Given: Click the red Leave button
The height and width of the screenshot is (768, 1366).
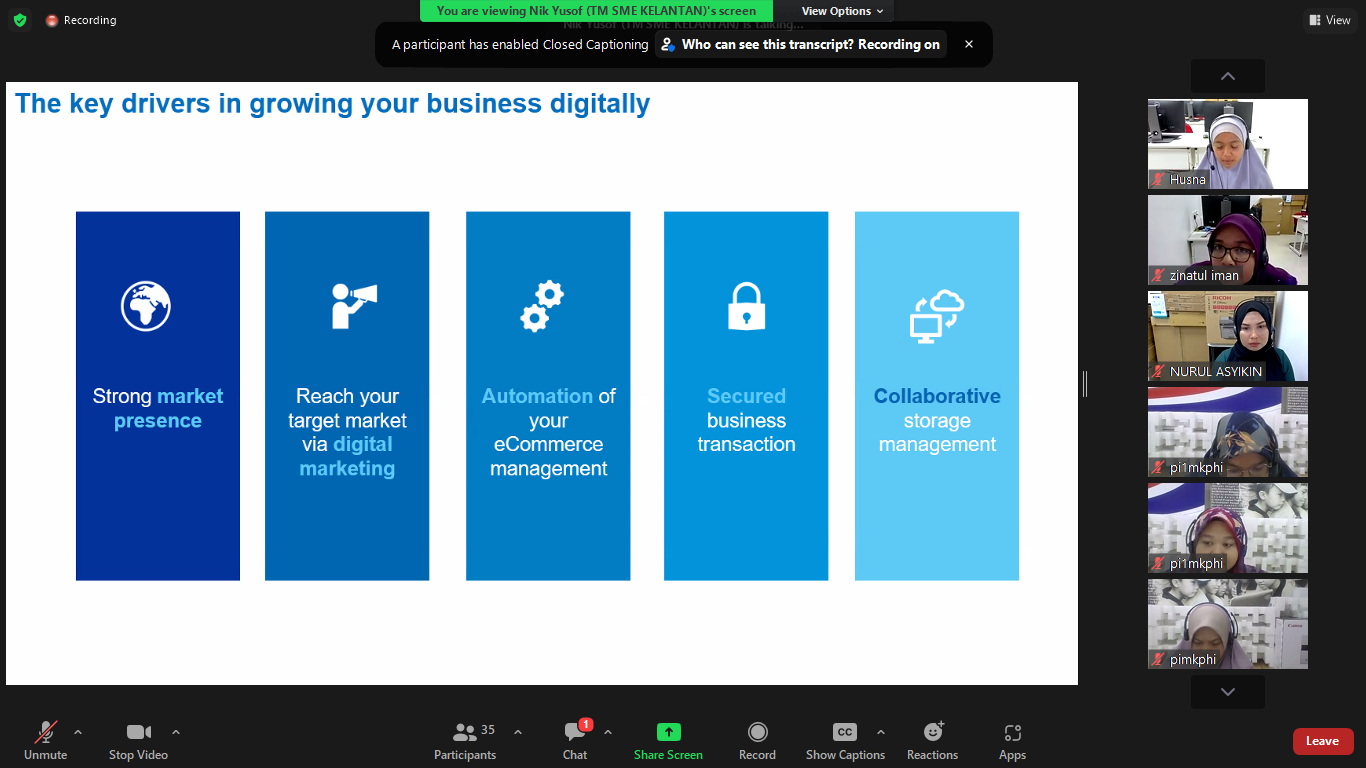Looking at the screenshot, I should point(1322,741).
